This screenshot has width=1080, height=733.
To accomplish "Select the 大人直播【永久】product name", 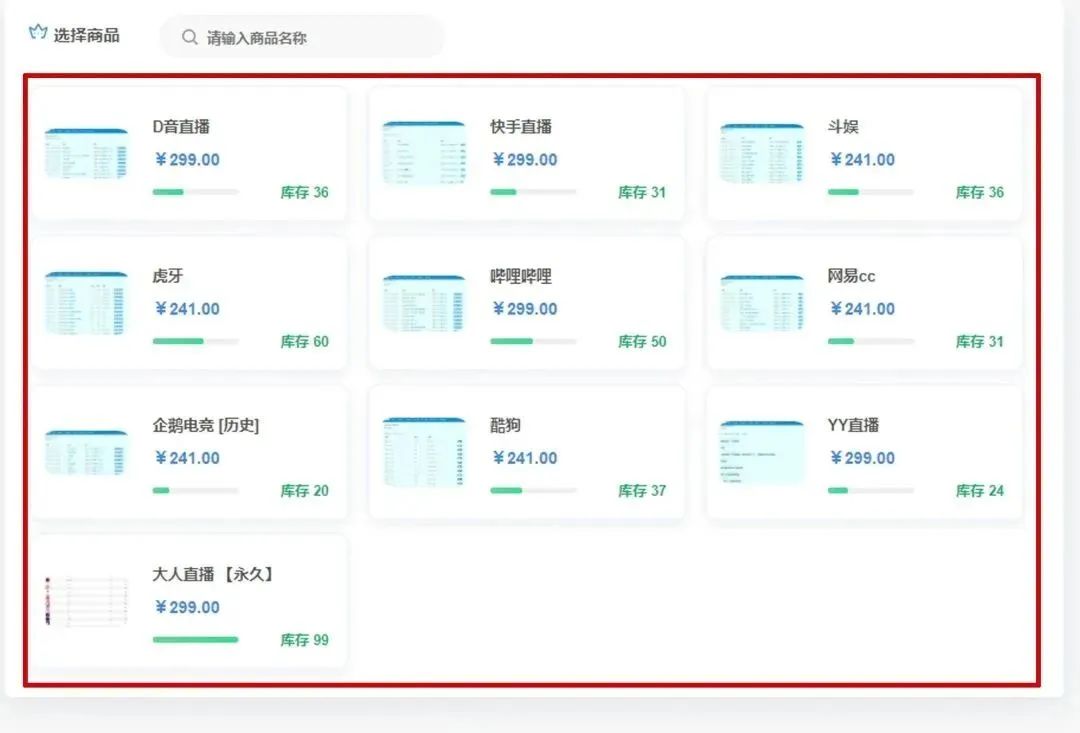I will (x=212, y=574).
